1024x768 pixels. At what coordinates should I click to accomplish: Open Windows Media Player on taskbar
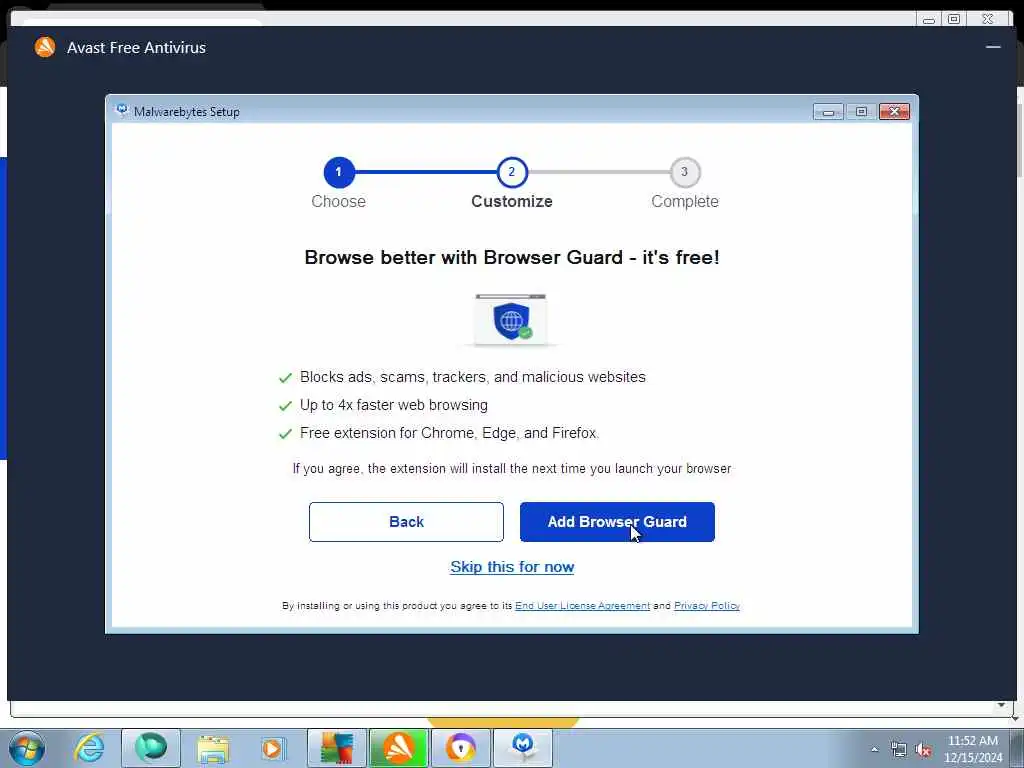[x=272, y=748]
